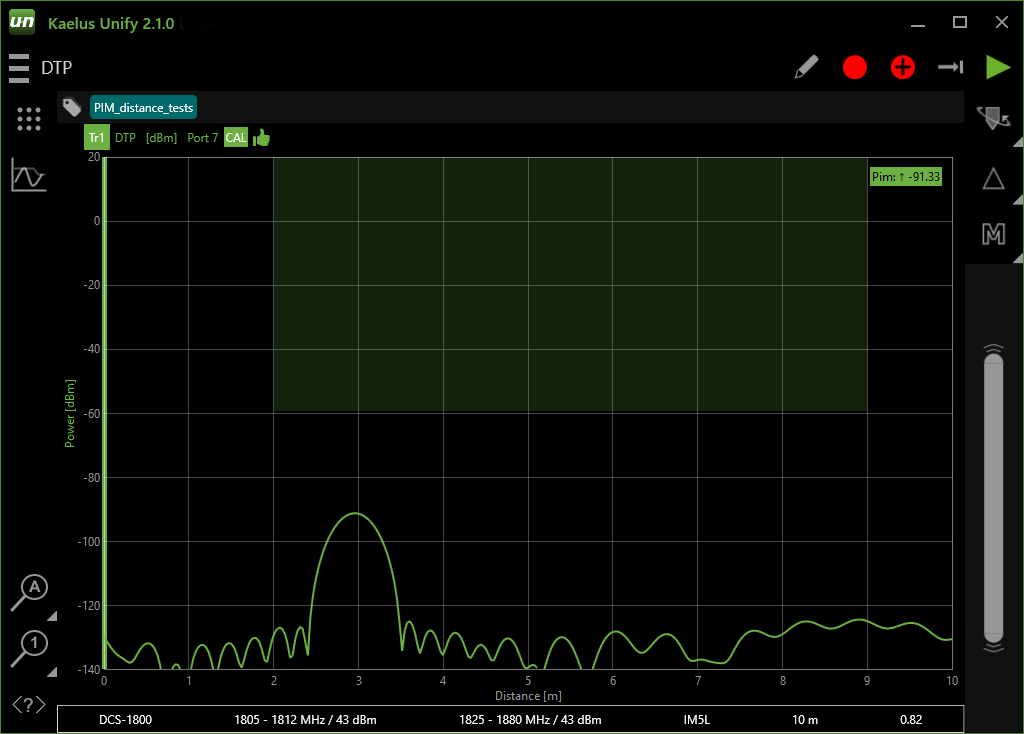
Task: Open the IM5L product selector
Action: (x=697, y=719)
